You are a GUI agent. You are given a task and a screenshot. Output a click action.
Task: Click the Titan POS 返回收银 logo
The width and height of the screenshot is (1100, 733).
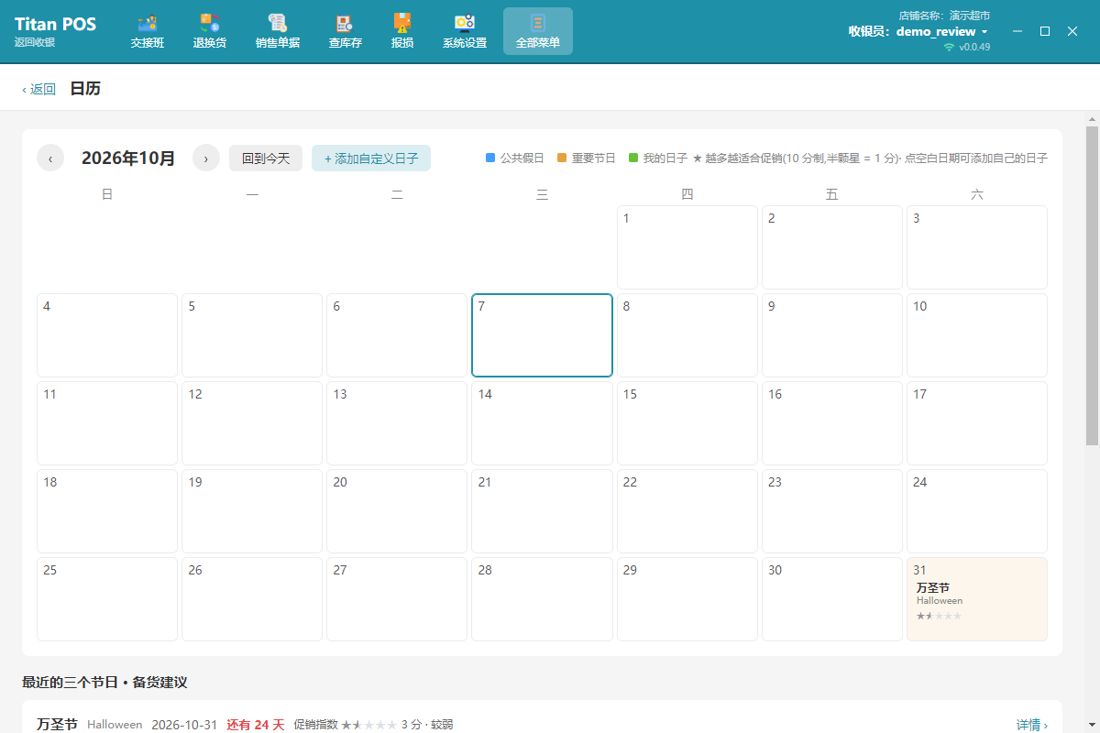(55, 31)
